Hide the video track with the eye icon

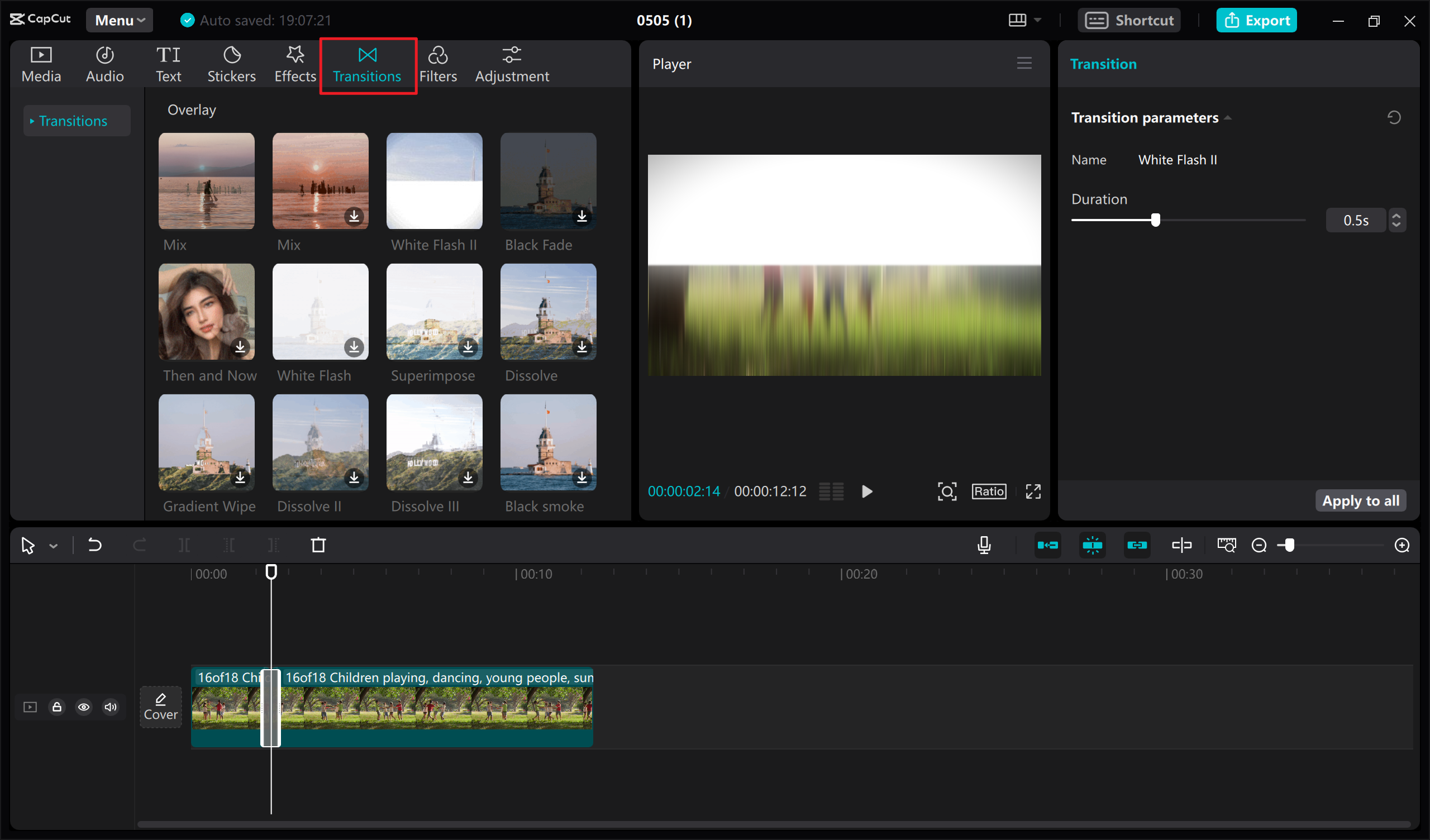tap(83, 707)
